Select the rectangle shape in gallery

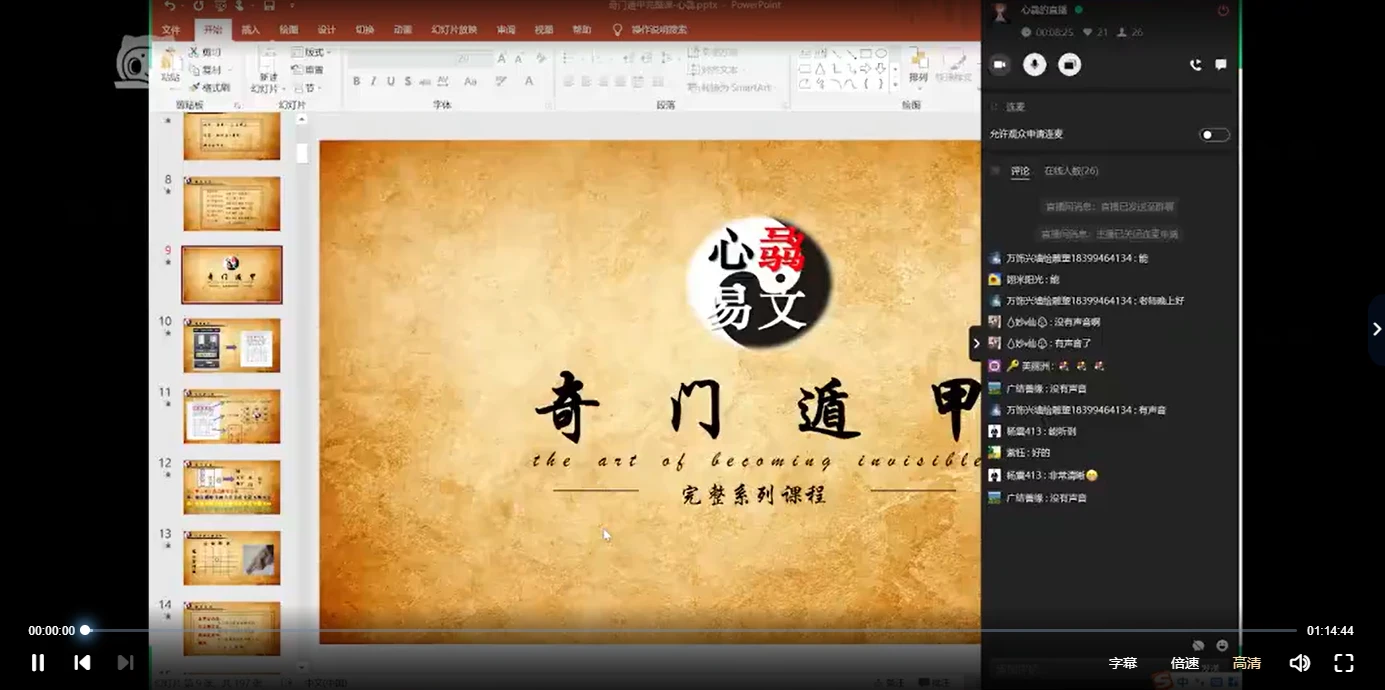point(866,54)
